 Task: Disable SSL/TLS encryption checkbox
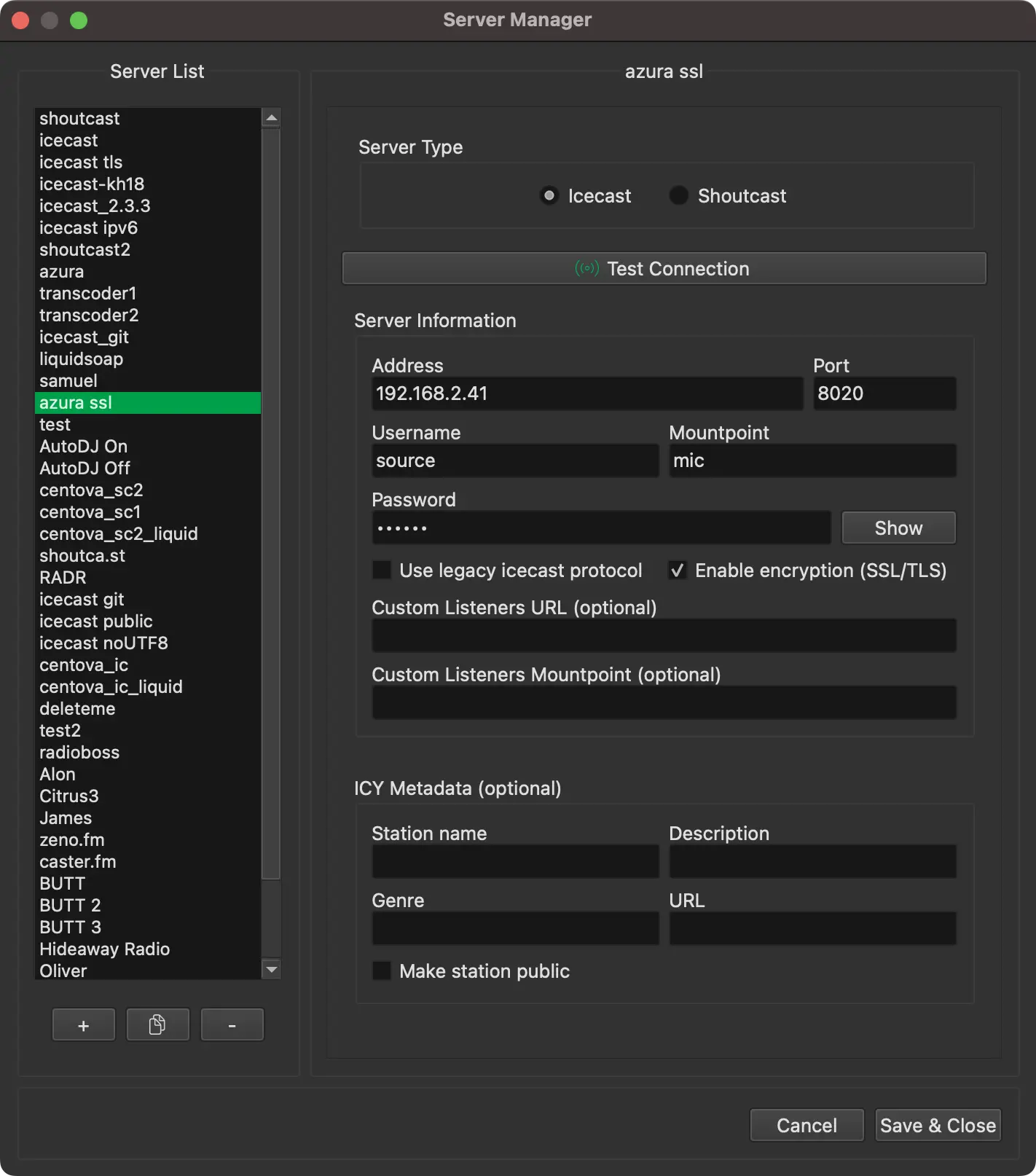tap(678, 571)
